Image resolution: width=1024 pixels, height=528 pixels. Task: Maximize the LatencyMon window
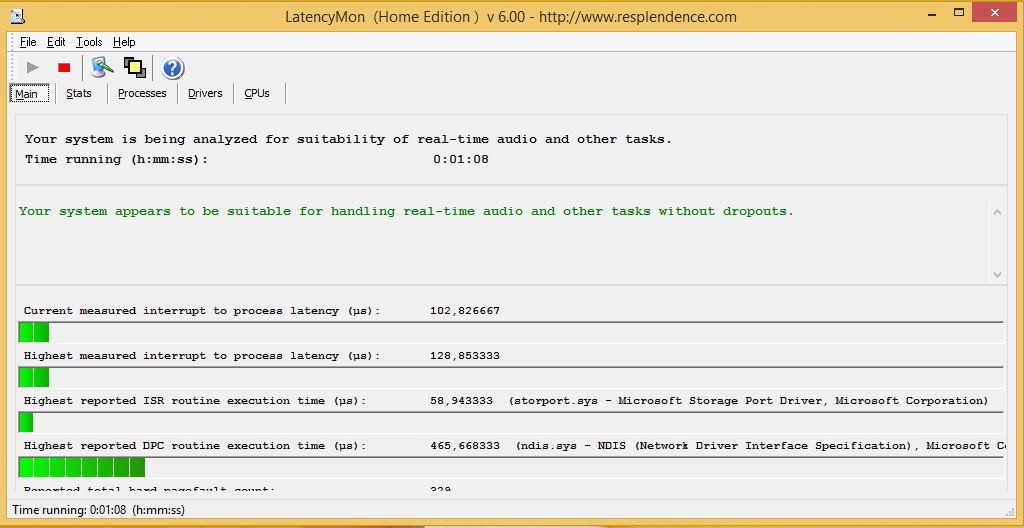pos(959,13)
